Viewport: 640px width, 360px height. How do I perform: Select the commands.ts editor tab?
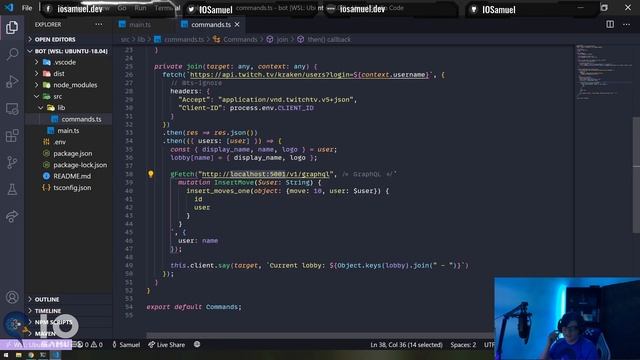(211, 24)
